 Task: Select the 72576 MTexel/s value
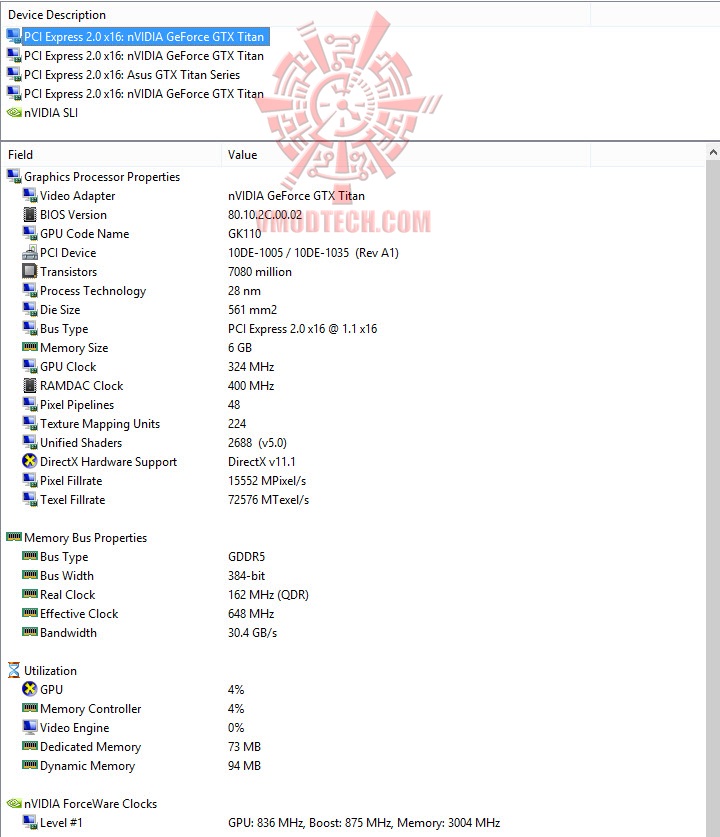pos(268,500)
